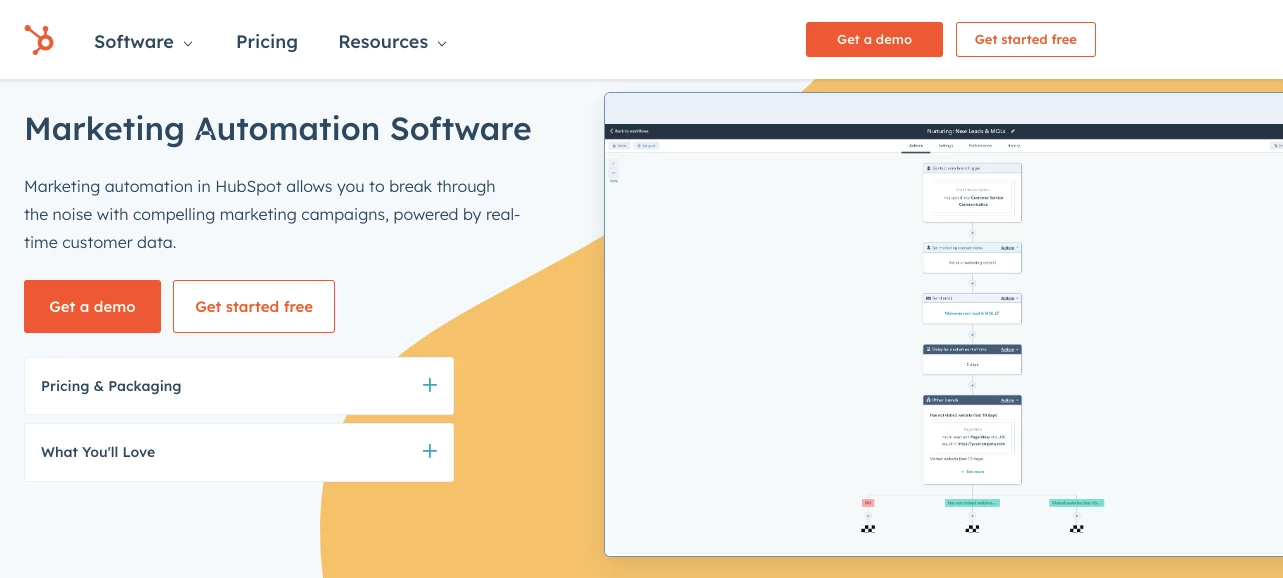Click Get a demo under the hero text
1283x578 pixels.
pyautogui.click(x=92, y=306)
